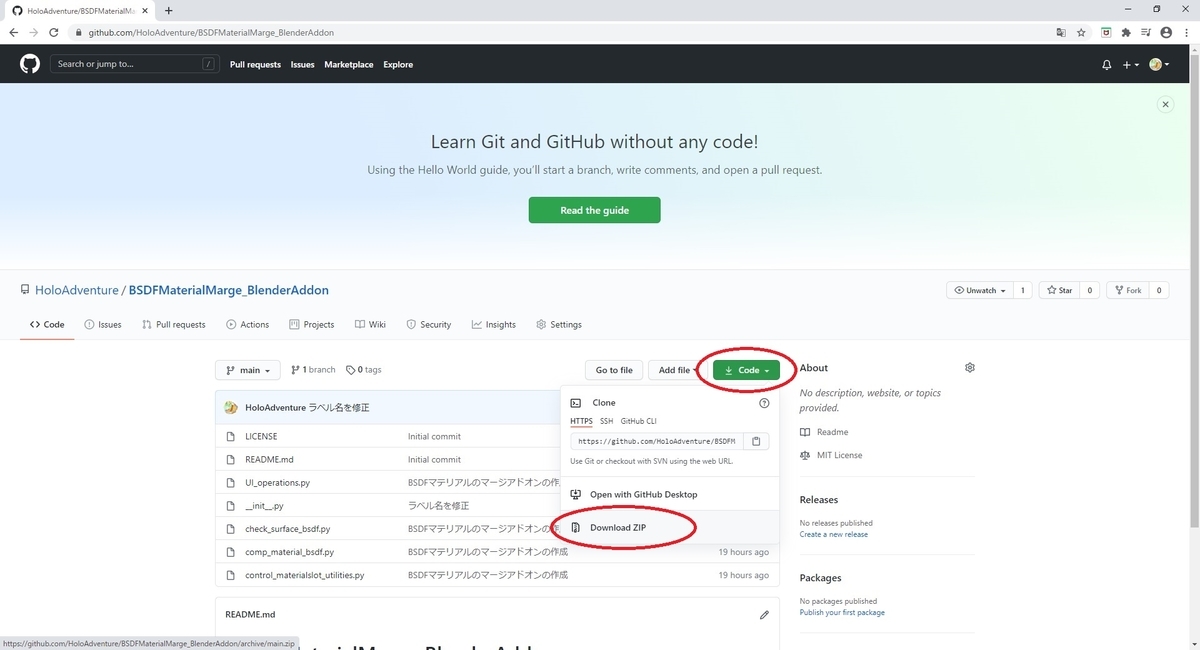Switch to the Pull requests tab
This screenshot has height=650, width=1200.
click(x=173, y=324)
